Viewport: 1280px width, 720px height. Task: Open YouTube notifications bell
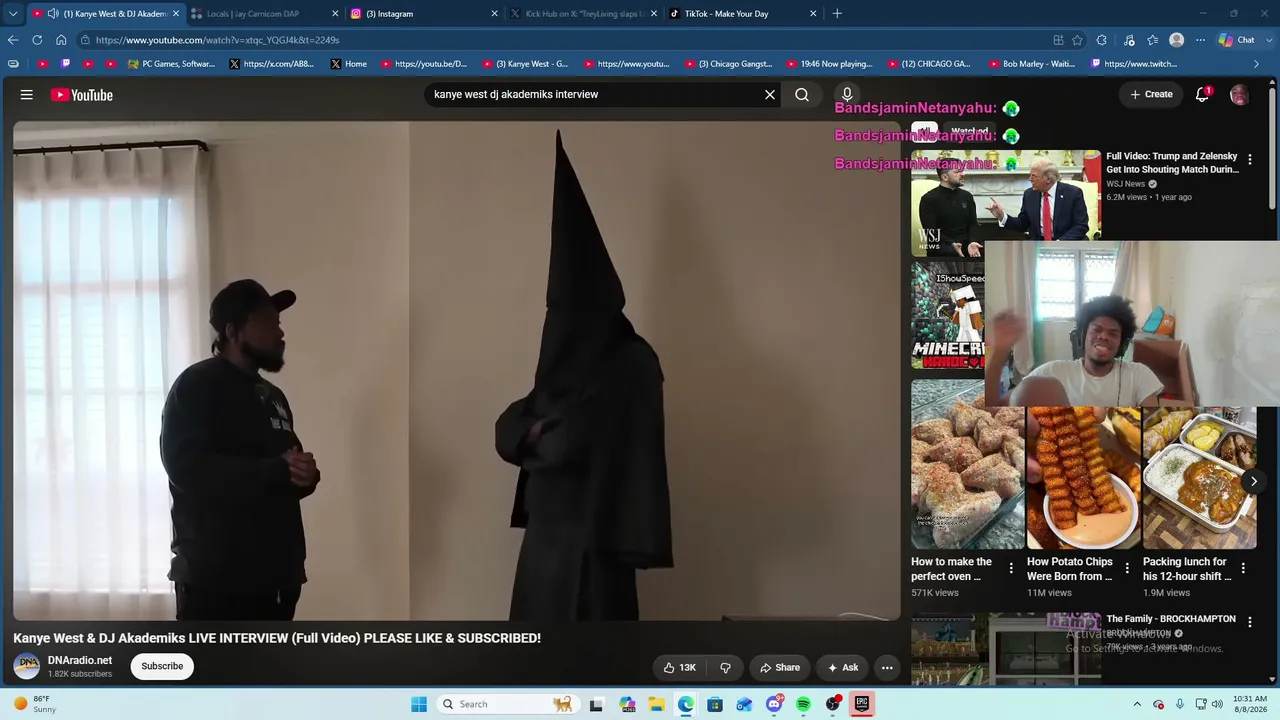[1202, 95]
